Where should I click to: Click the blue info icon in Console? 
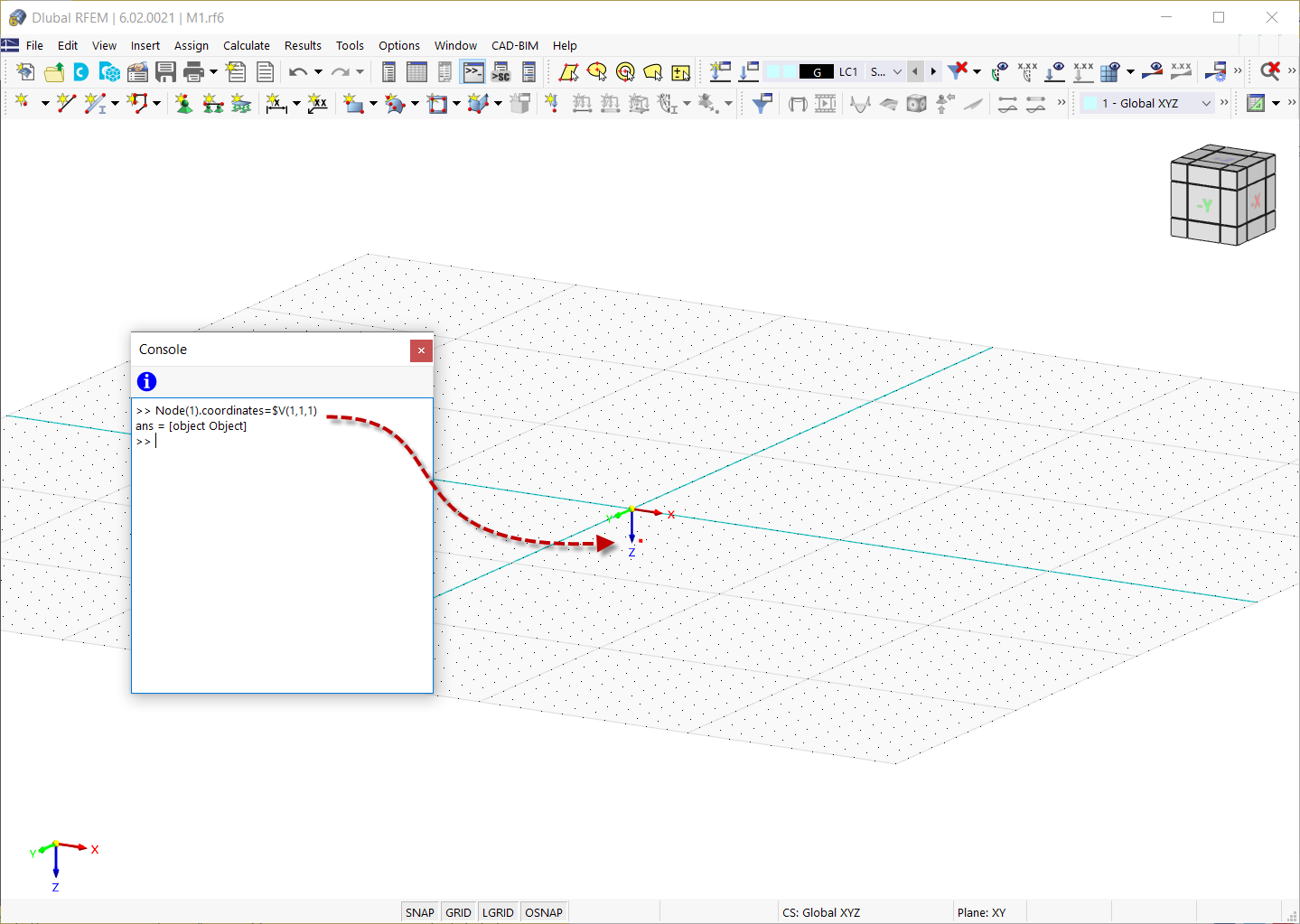coord(146,382)
